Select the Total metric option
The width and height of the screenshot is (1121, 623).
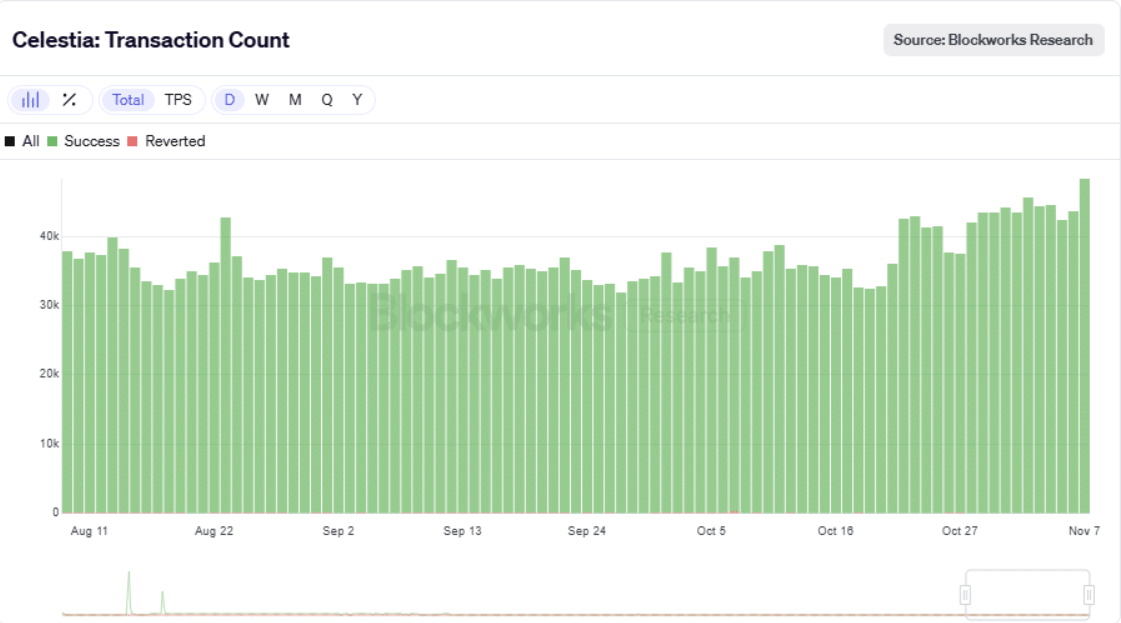pyautogui.click(x=128, y=100)
